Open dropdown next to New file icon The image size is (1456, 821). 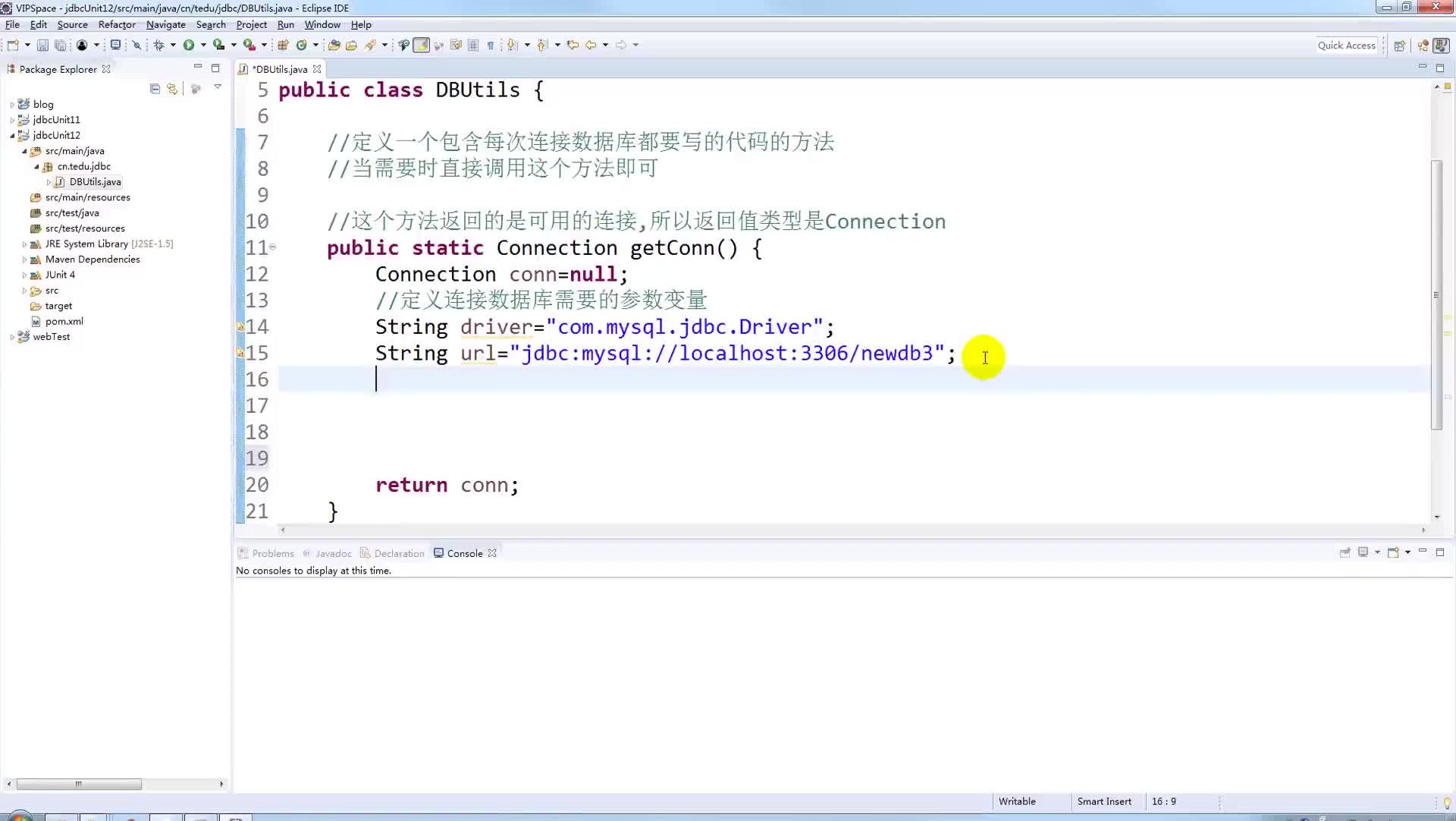pos(27,45)
